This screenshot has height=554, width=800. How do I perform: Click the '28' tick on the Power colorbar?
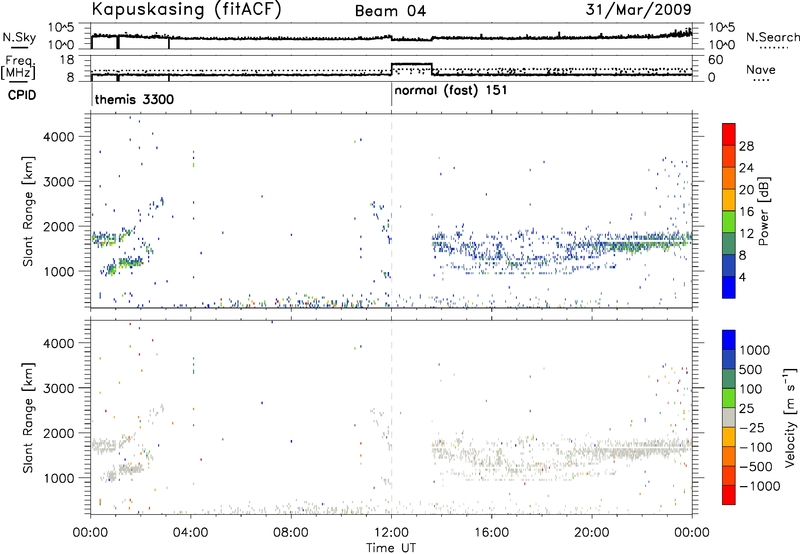[x=746, y=146]
